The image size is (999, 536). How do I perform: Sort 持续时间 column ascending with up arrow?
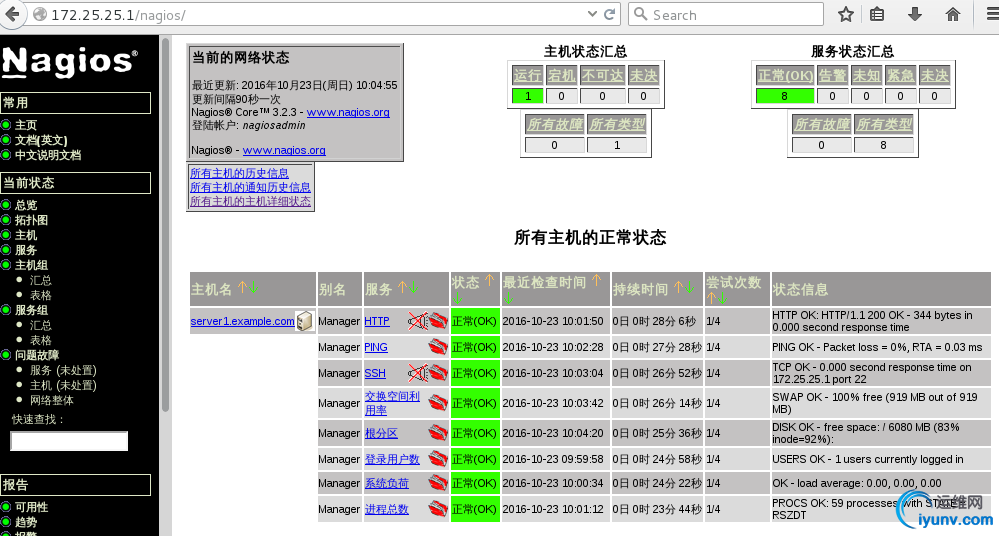[x=679, y=287]
